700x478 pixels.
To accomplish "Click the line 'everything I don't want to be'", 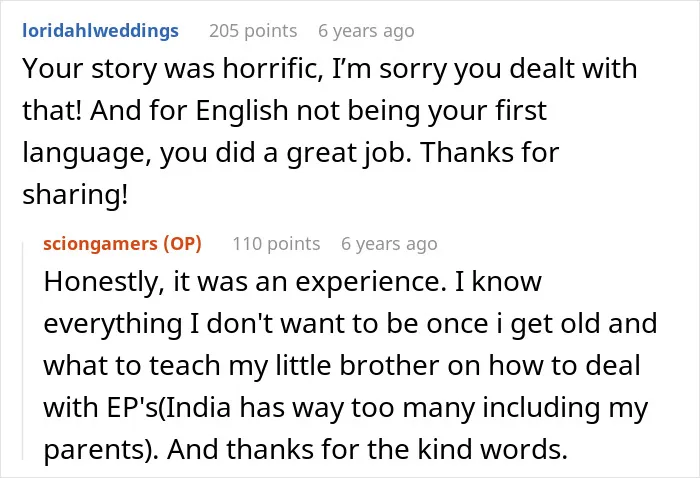I will [x=350, y=324].
